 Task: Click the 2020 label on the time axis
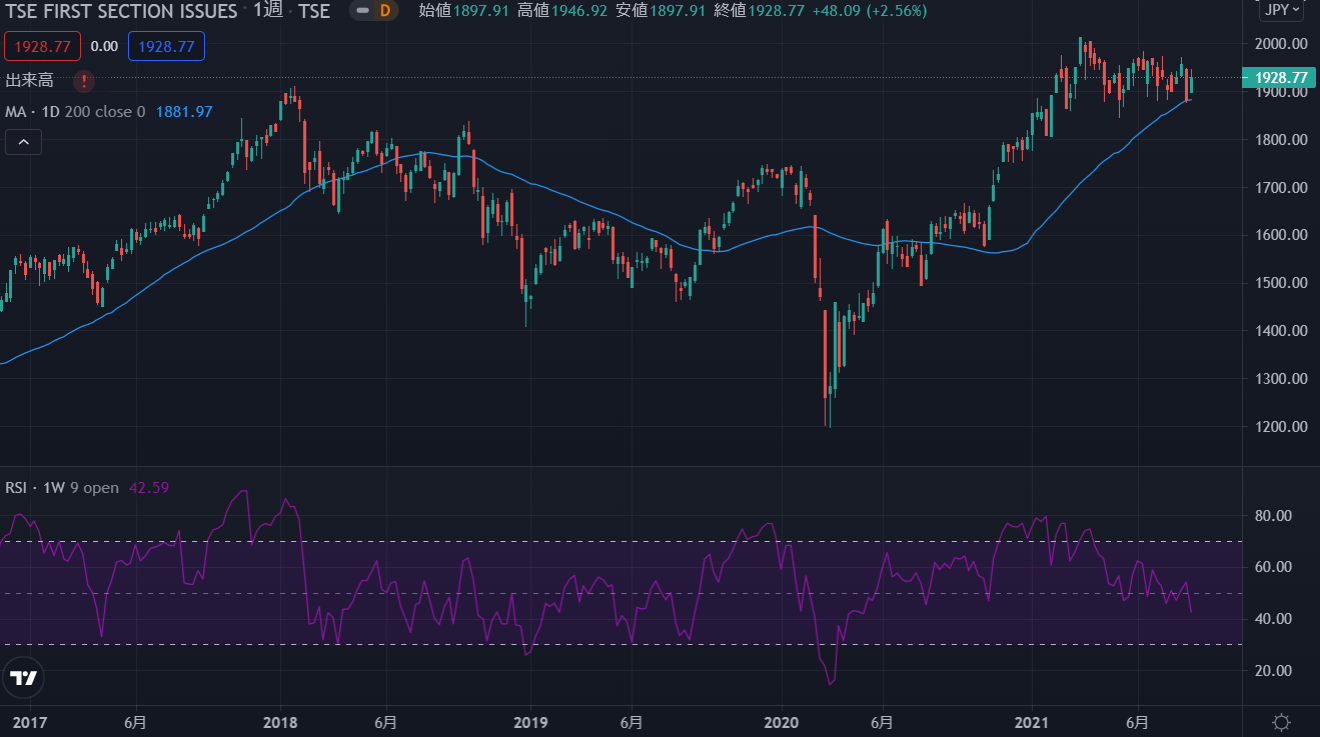coord(780,722)
